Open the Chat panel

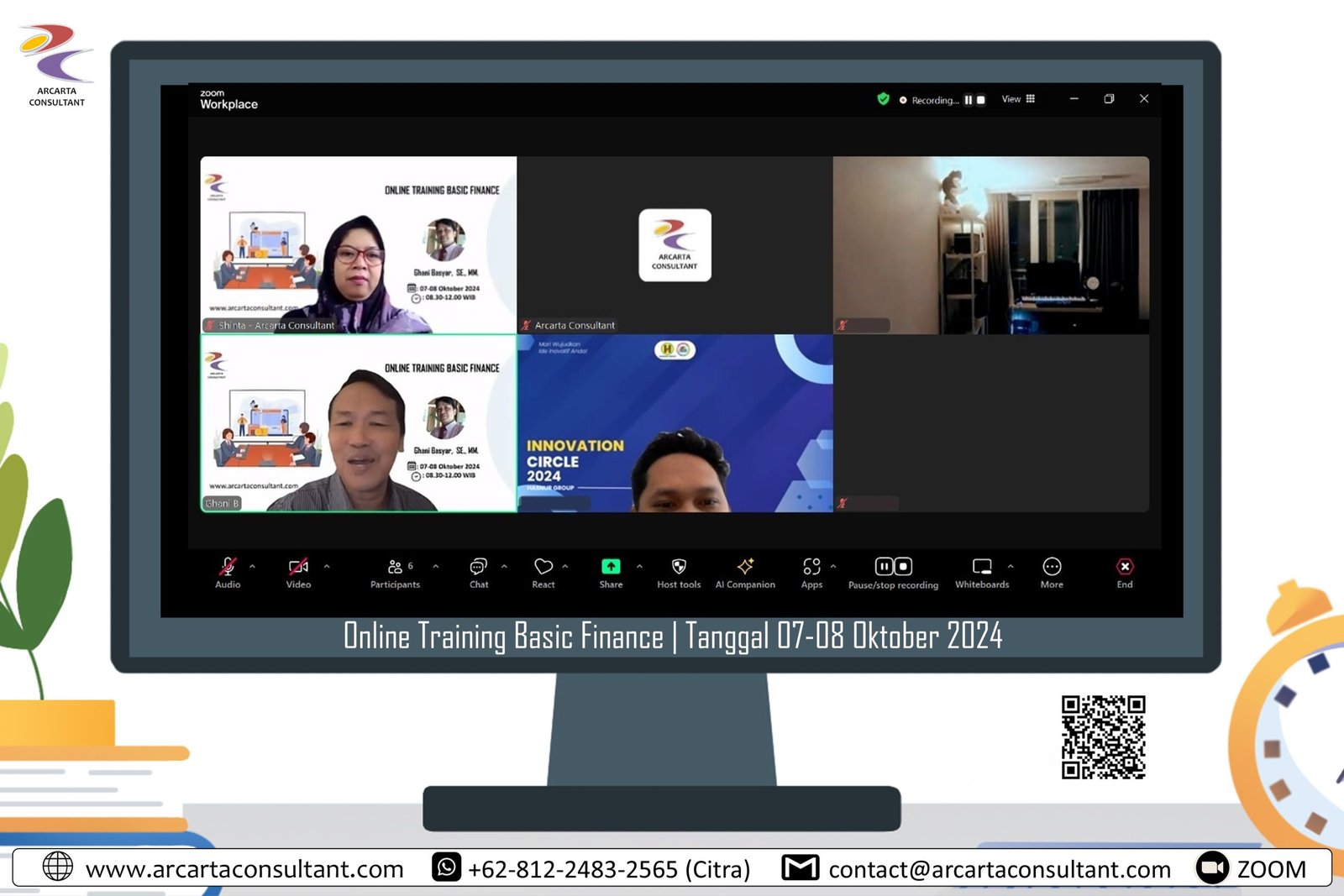478,568
